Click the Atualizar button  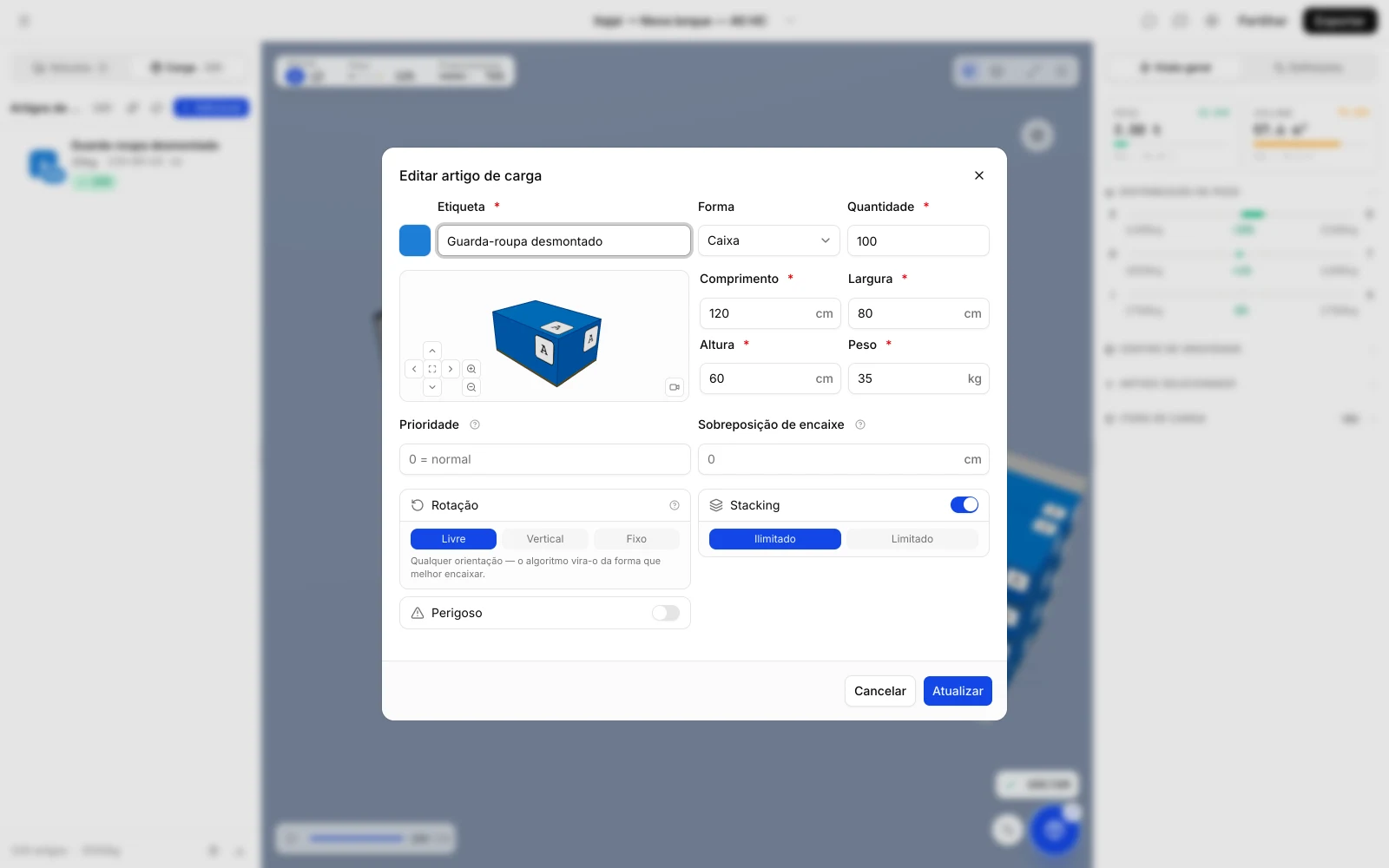[x=958, y=691]
